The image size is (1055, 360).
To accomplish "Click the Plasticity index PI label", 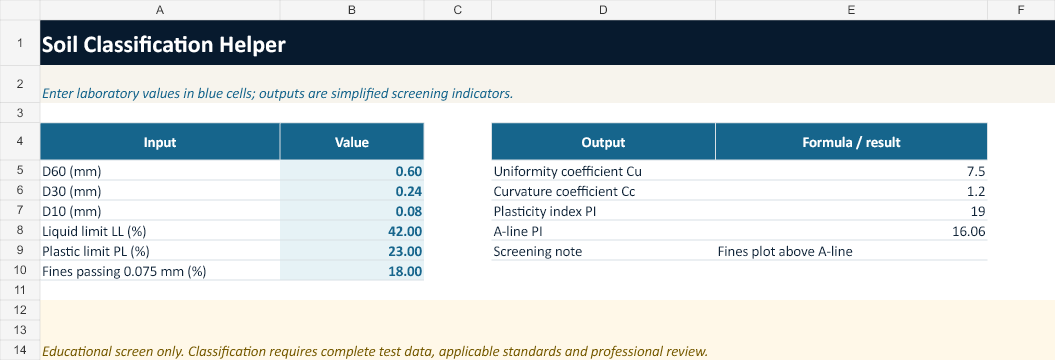I will point(544,211).
